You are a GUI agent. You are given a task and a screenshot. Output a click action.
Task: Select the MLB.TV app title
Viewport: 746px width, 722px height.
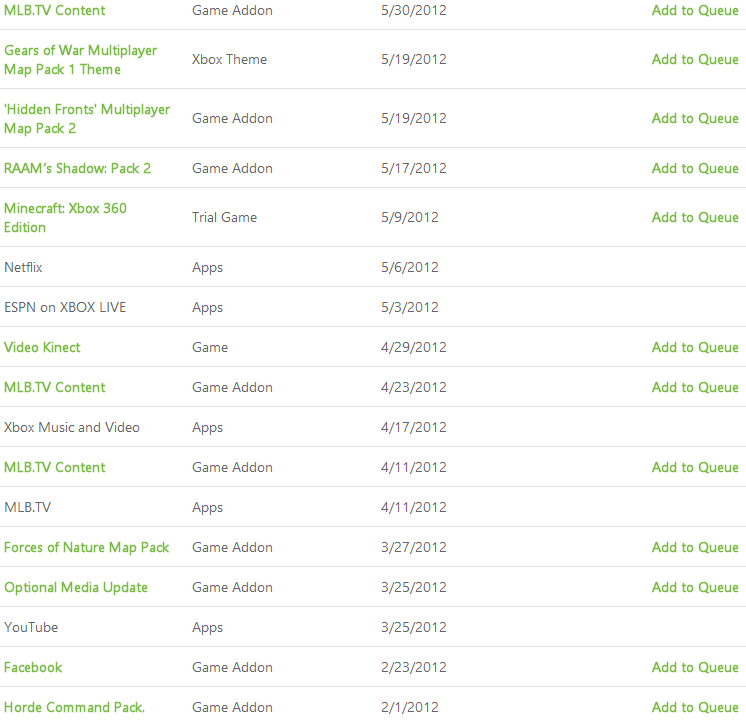point(27,507)
